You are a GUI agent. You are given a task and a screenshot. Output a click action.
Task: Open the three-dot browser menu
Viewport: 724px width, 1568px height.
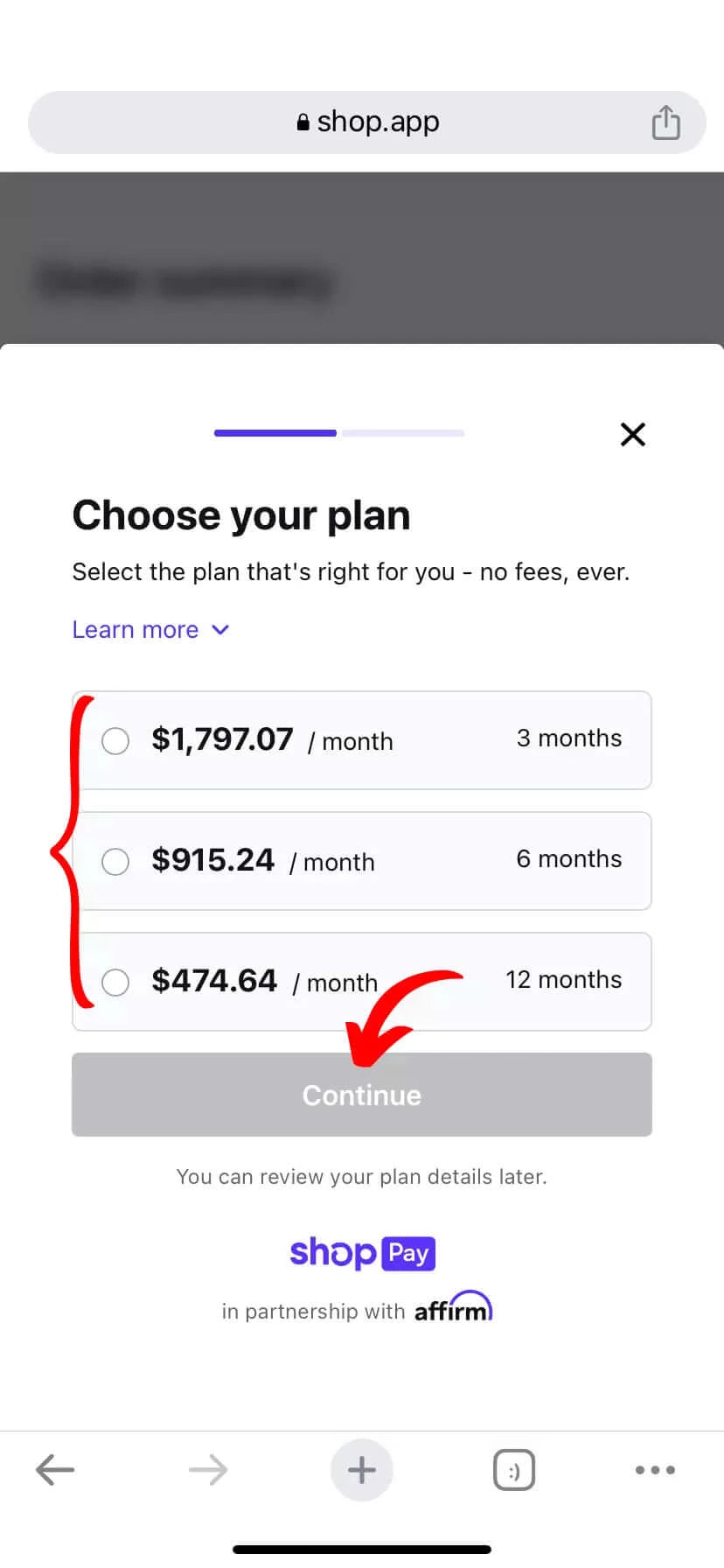pyautogui.click(x=655, y=1470)
